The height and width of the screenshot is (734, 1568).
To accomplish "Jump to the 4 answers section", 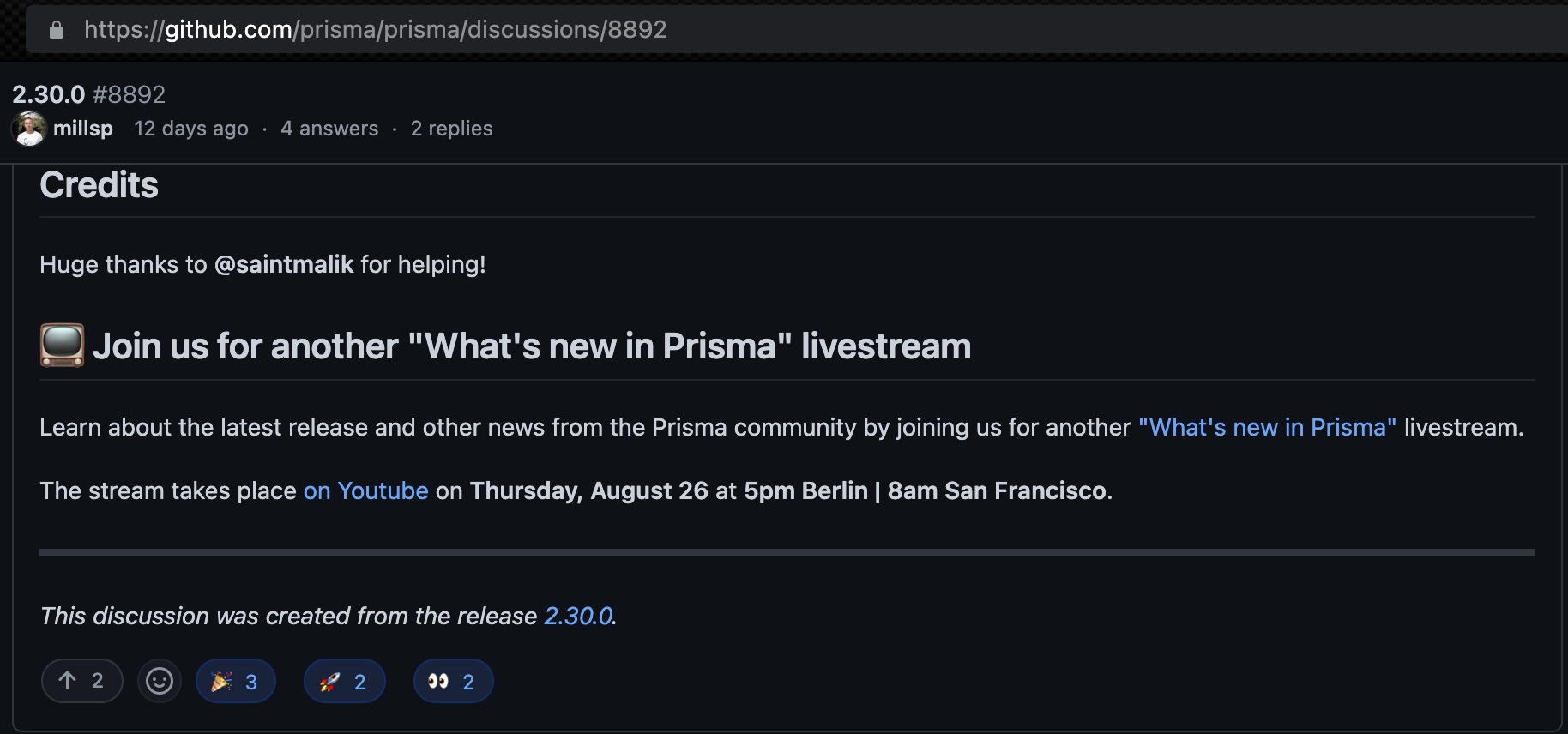I will 329,129.
